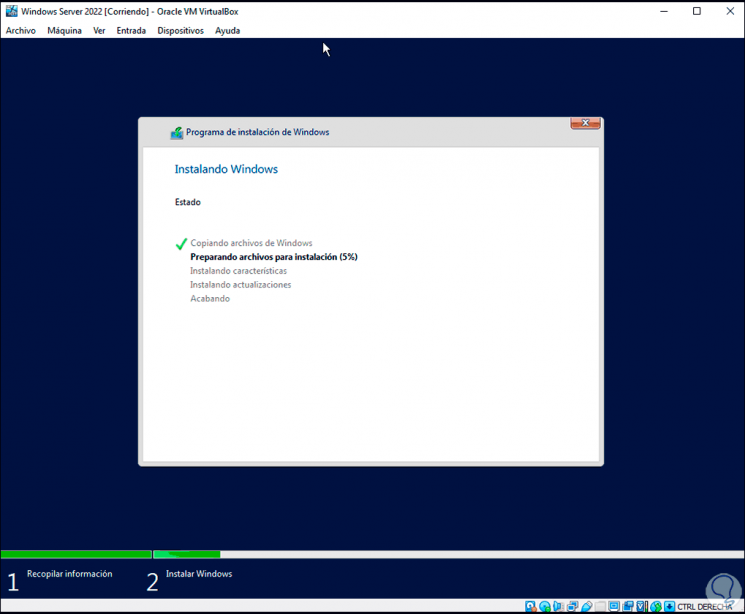Click the shared folders status icon
745x614 pixels.
click(x=601, y=606)
